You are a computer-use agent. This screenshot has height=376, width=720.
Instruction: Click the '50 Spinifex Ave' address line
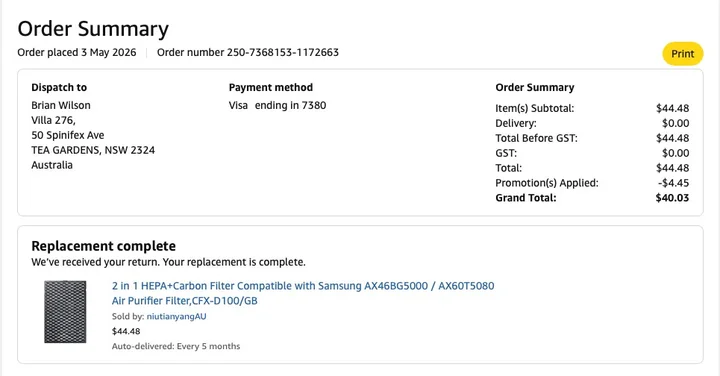point(68,135)
